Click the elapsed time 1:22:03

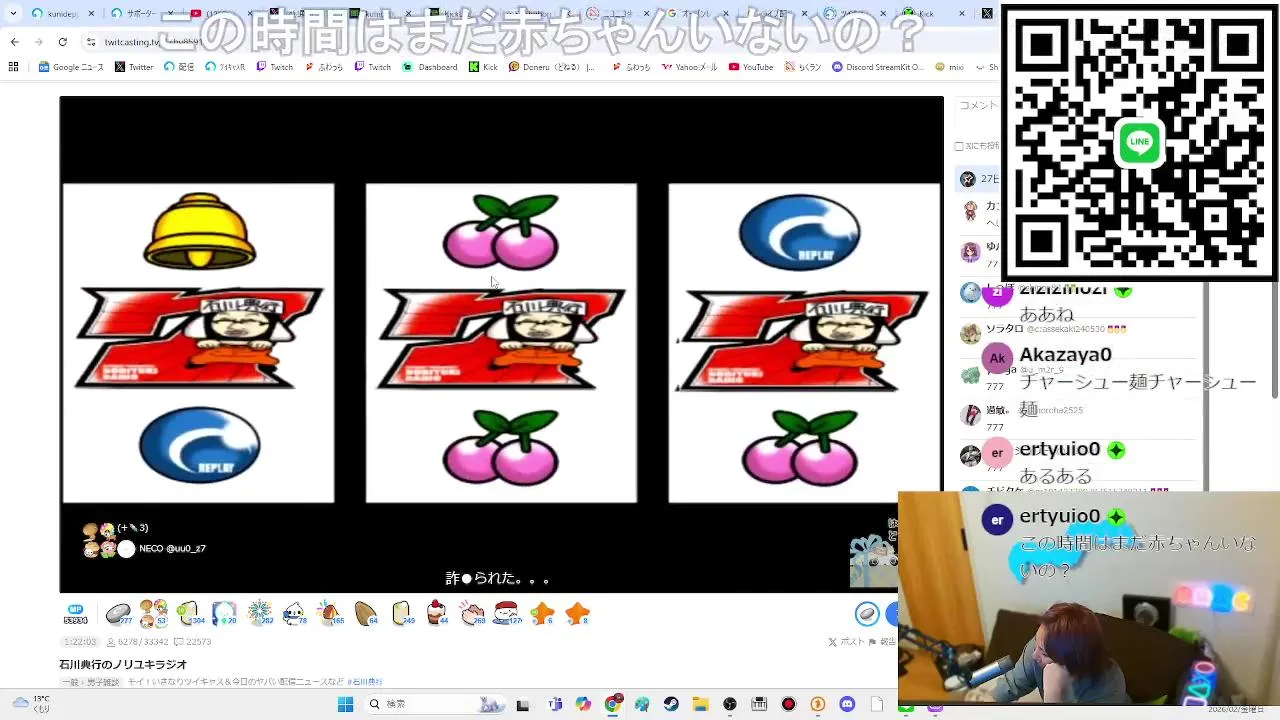tap(80, 642)
